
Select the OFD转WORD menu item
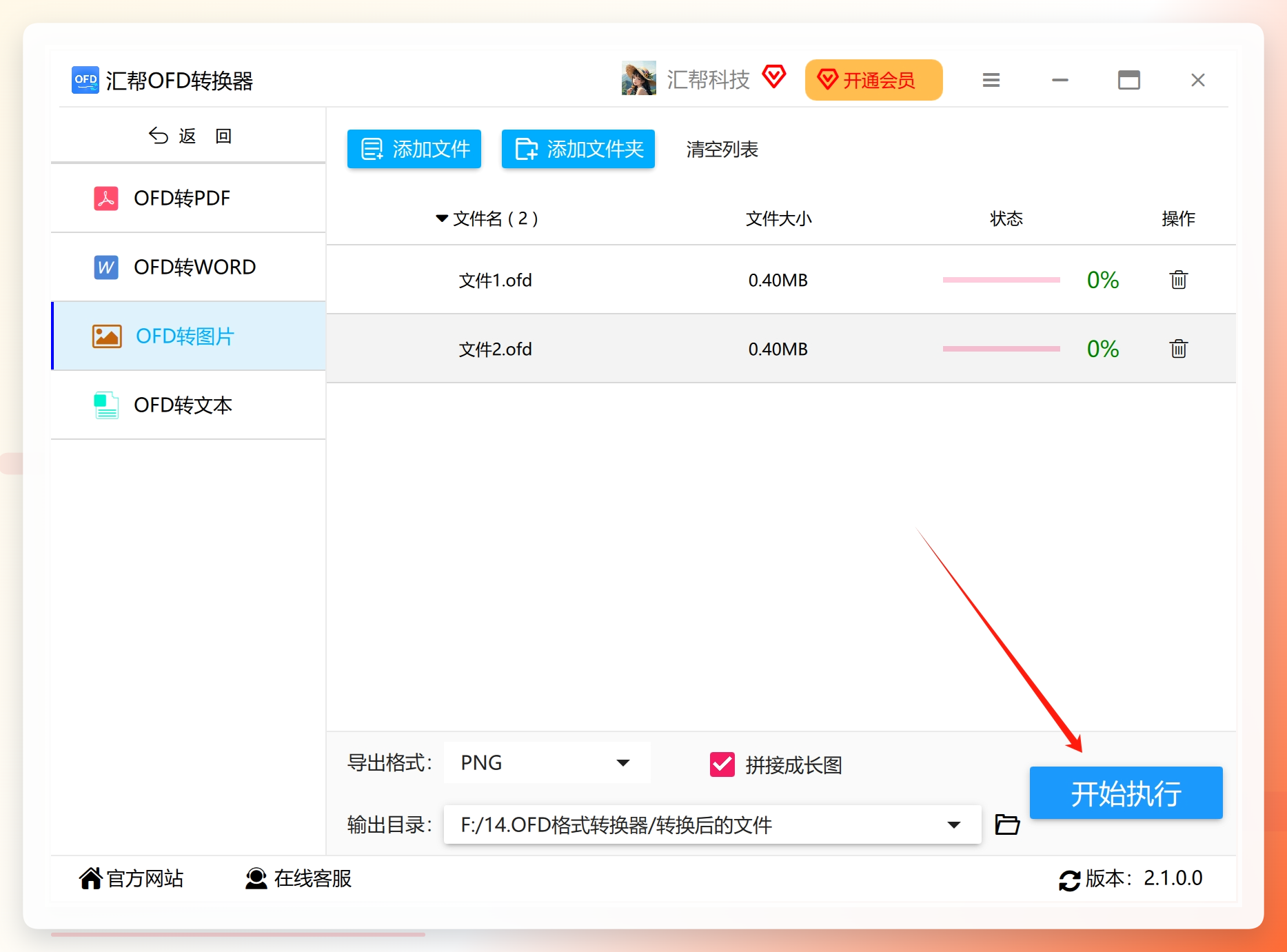pyautogui.click(x=188, y=267)
